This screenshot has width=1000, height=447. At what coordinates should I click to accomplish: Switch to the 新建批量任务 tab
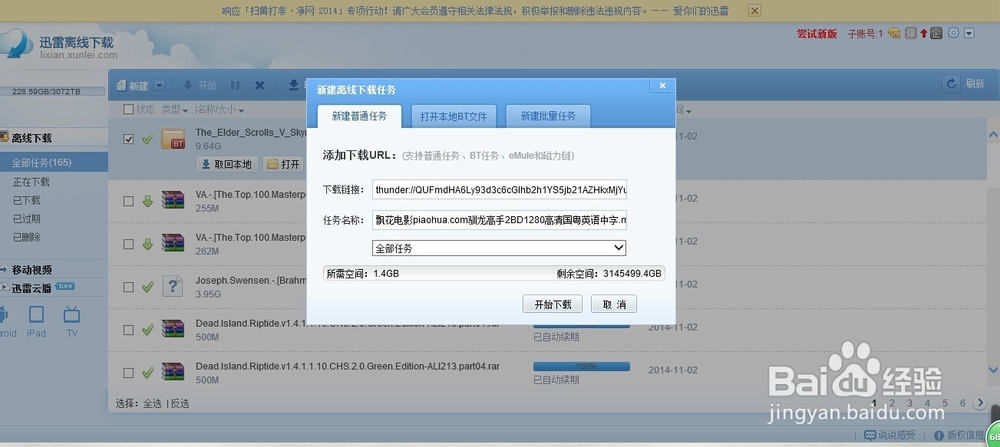(548, 117)
